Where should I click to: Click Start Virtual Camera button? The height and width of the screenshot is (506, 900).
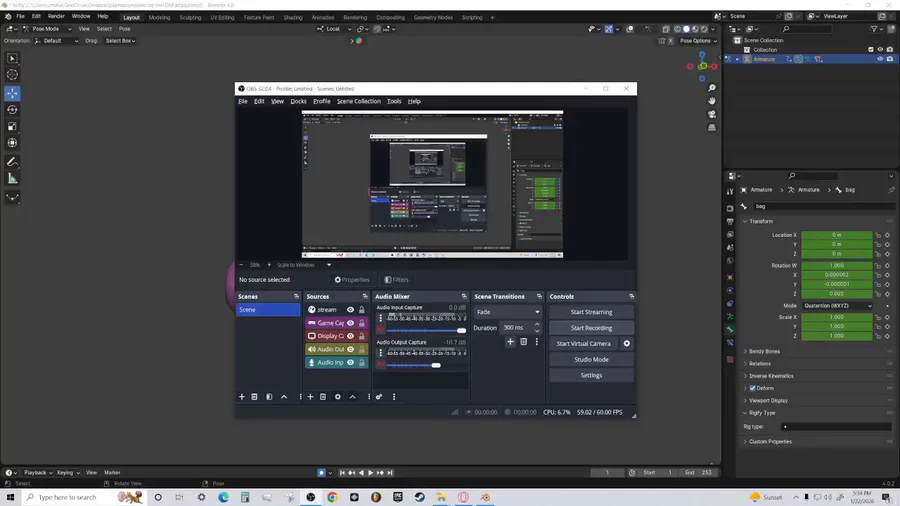click(583, 344)
